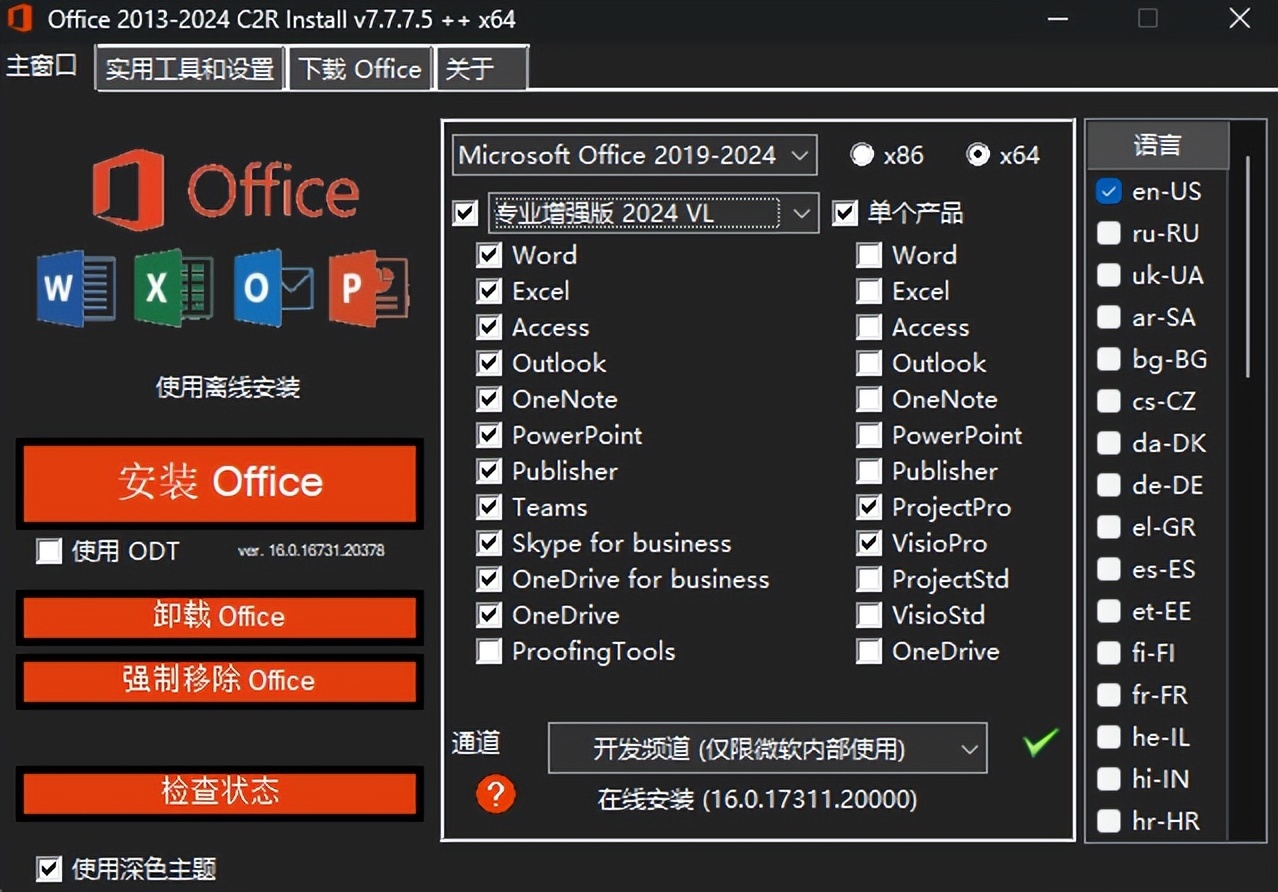Check the es-ES language checkbox
The image size is (1278, 892).
pyautogui.click(x=1109, y=569)
